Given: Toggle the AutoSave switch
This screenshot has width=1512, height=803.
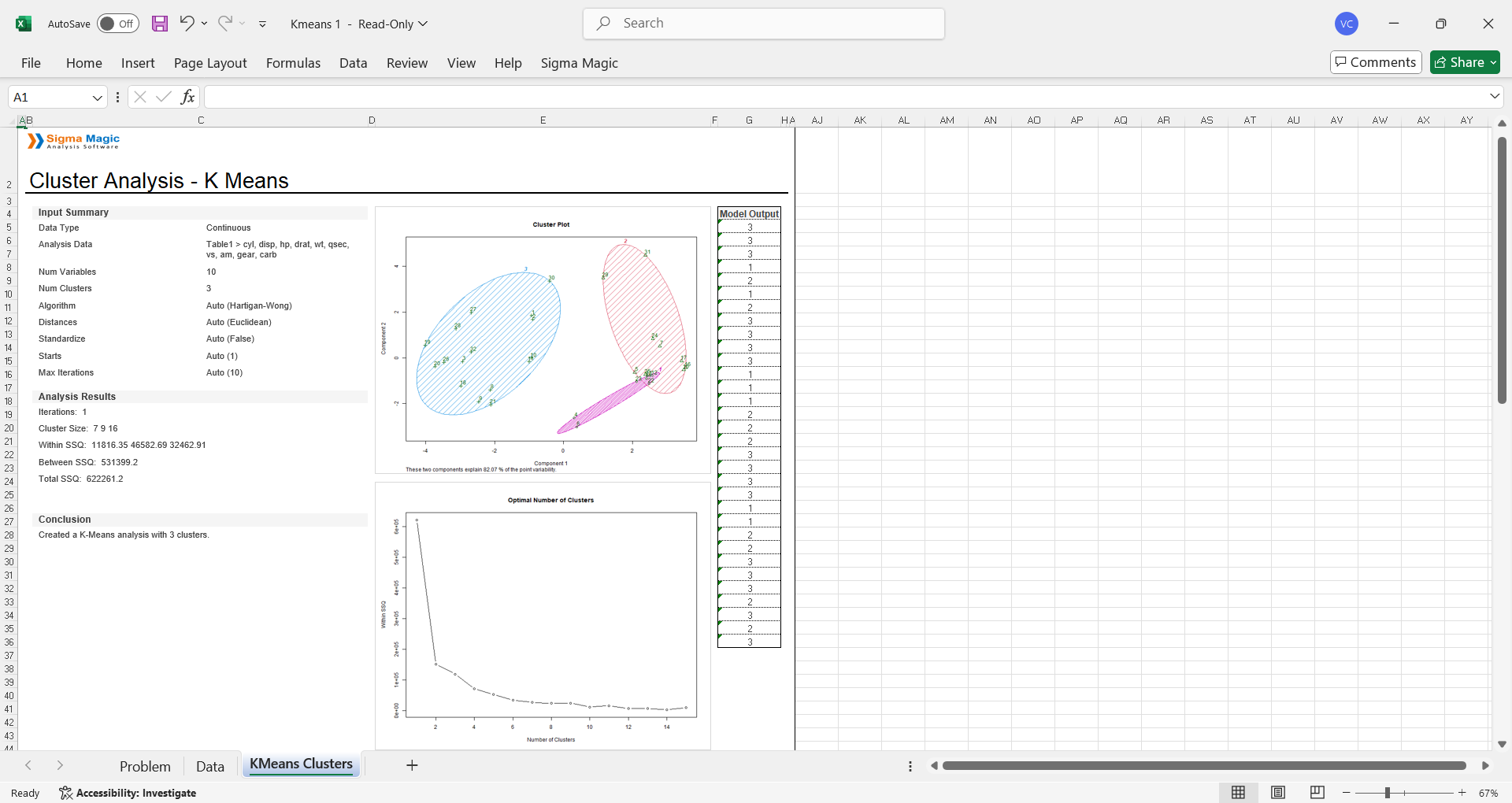Looking at the screenshot, I should coord(118,24).
